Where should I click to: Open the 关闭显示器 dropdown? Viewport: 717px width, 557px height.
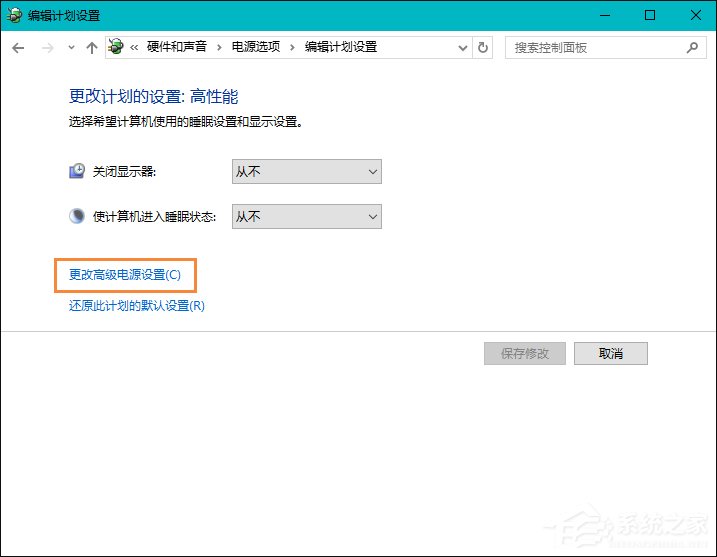click(x=307, y=171)
